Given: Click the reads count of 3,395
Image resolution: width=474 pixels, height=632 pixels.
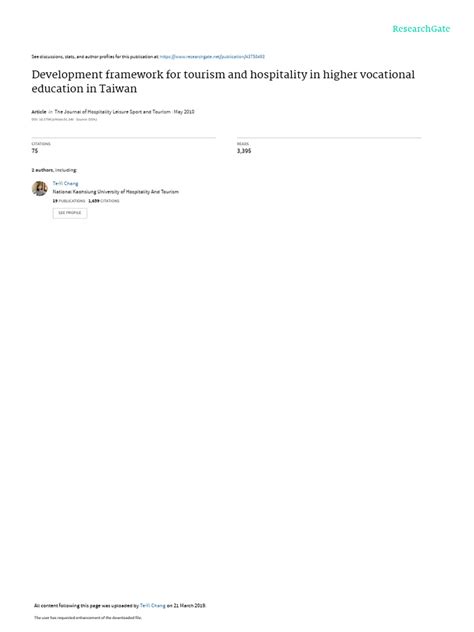Looking at the screenshot, I should (x=244, y=151).
